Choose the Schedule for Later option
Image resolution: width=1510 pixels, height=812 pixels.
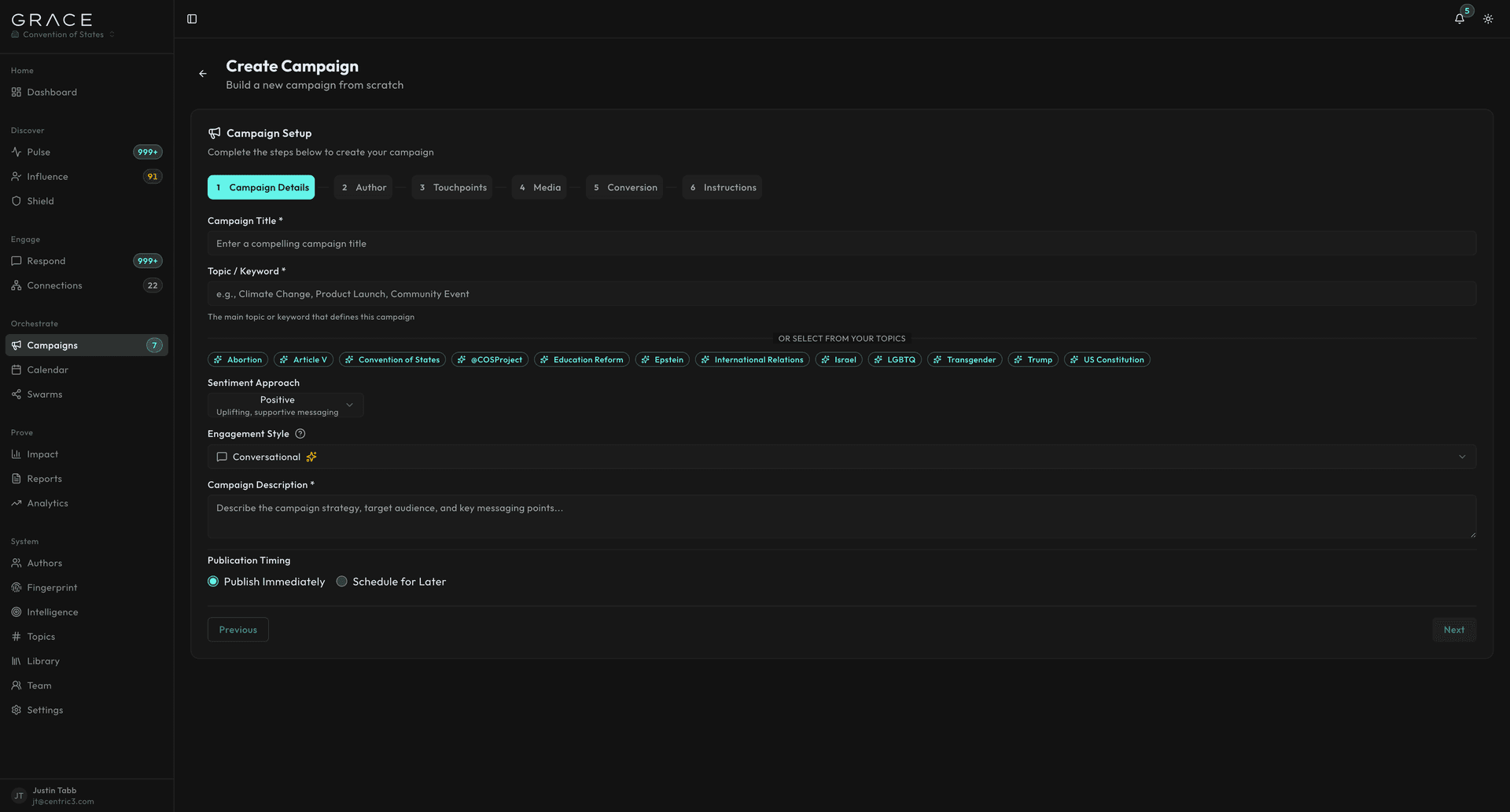(x=342, y=582)
